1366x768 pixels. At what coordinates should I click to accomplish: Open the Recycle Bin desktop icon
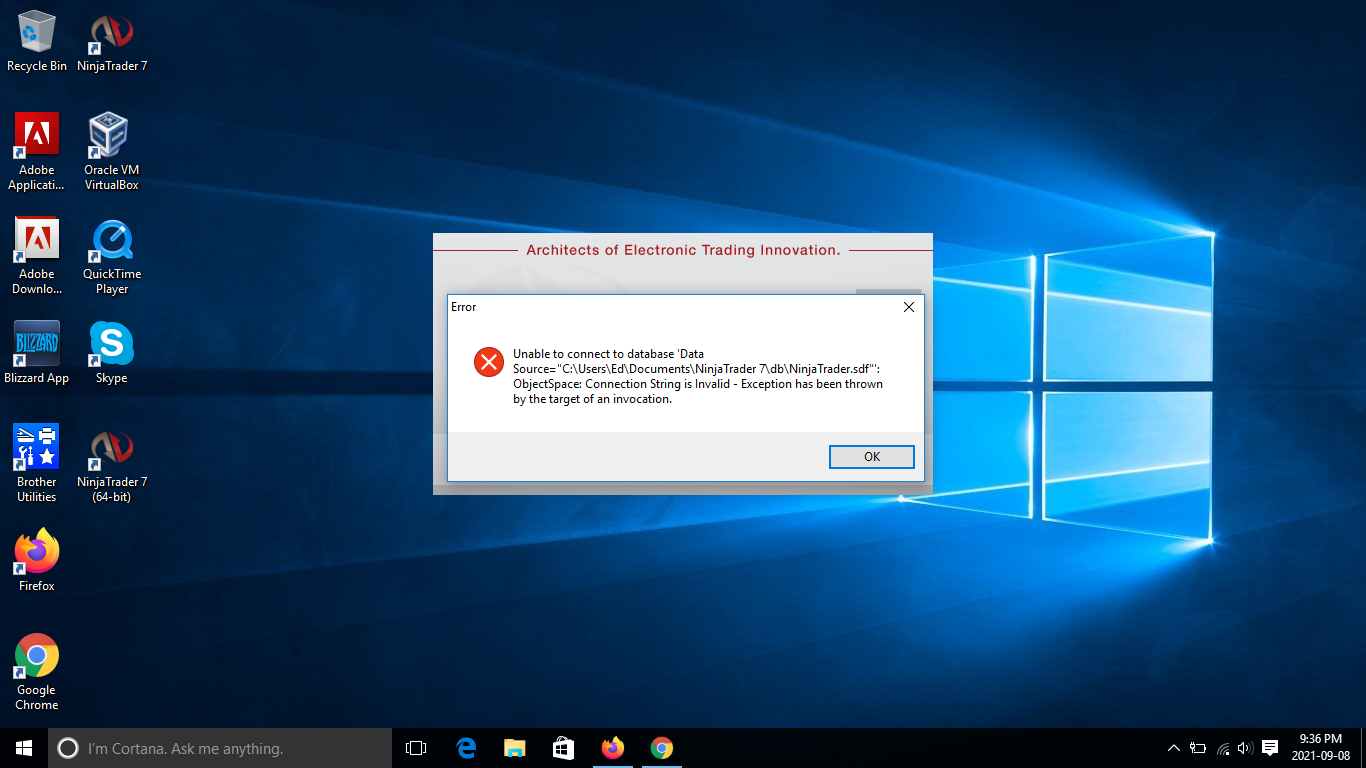point(37,42)
